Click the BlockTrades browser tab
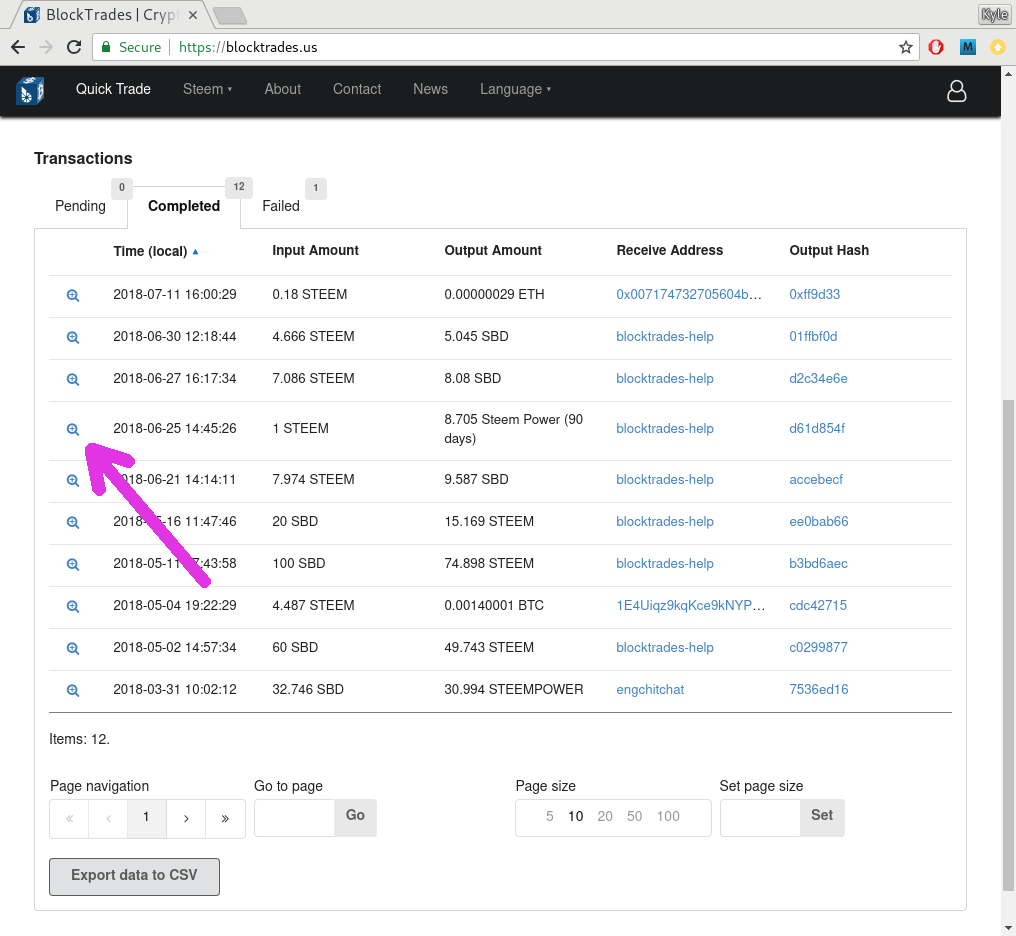1016x936 pixels. click(x=110, y=14)
